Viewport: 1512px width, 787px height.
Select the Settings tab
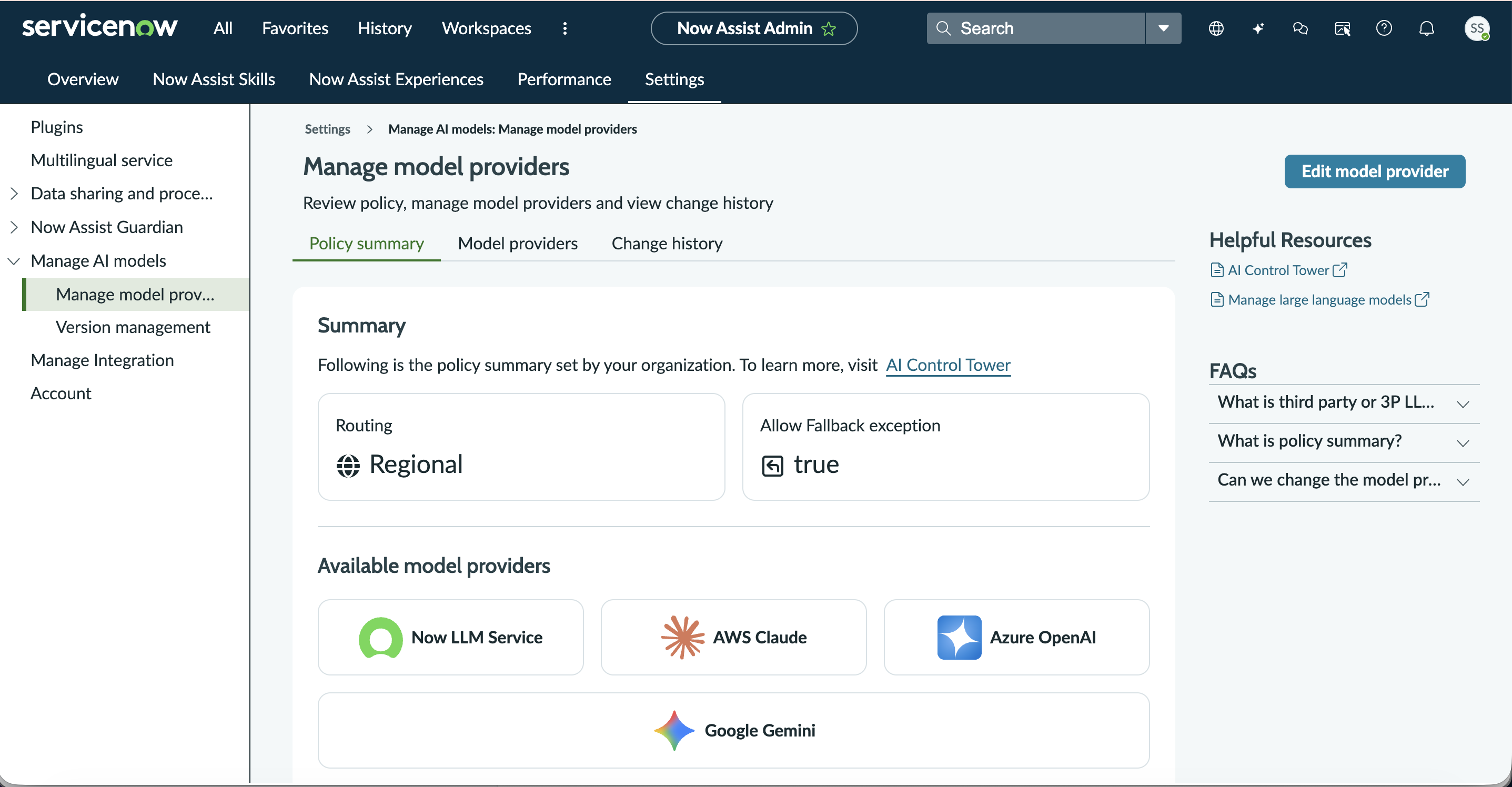(x=674, y=79)
